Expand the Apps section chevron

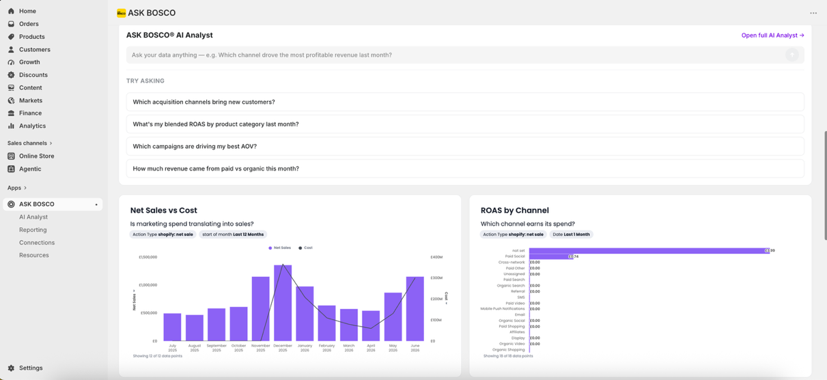[x=25, y=188]
